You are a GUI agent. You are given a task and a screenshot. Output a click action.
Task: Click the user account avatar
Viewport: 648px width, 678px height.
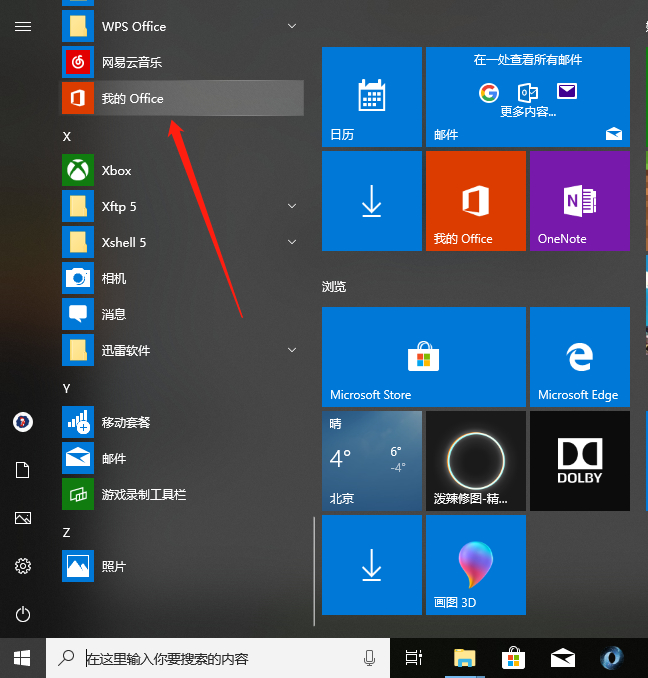tap(23, 422)
